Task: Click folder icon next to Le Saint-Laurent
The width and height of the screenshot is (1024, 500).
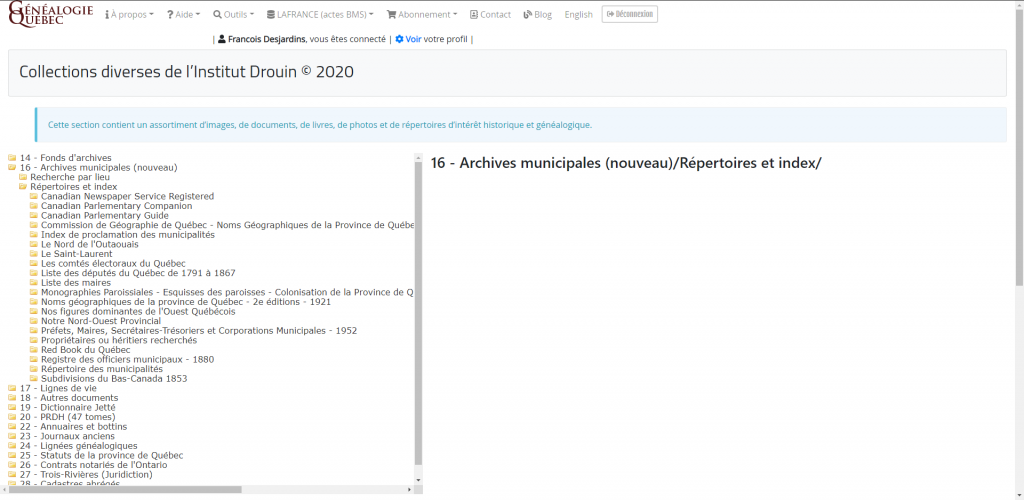Action: [x=34, y=254]
